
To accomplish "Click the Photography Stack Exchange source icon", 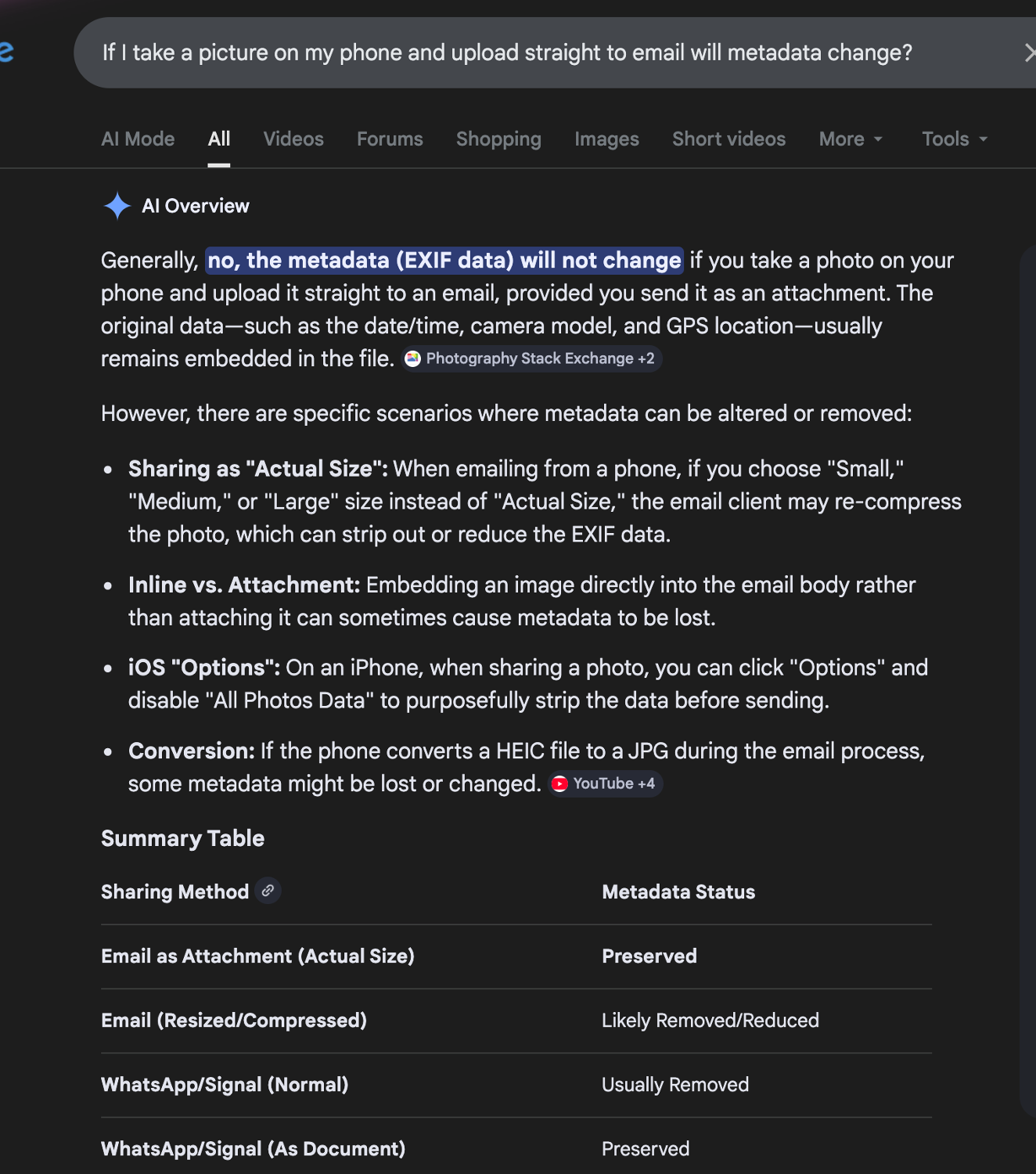I will (x=413, y=358).
